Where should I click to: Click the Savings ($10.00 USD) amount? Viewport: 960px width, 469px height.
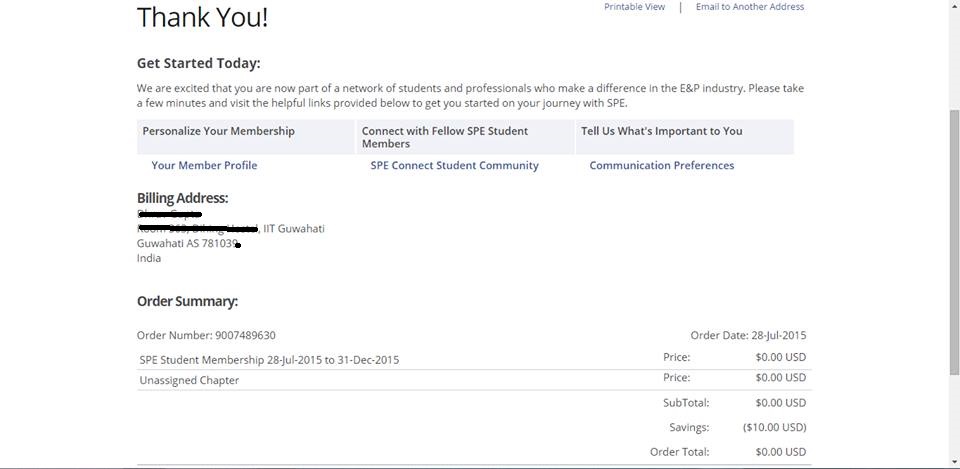click(774, 427)
